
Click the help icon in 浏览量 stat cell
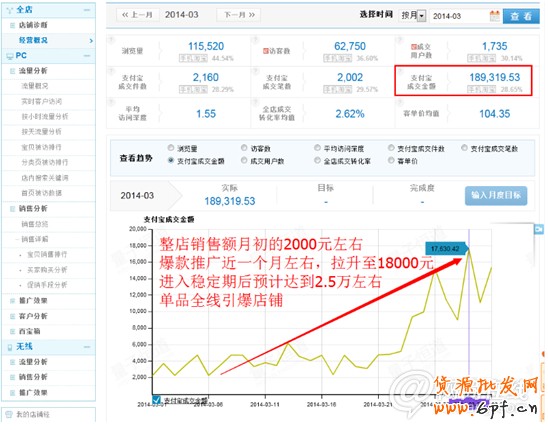tap(111, 40)
